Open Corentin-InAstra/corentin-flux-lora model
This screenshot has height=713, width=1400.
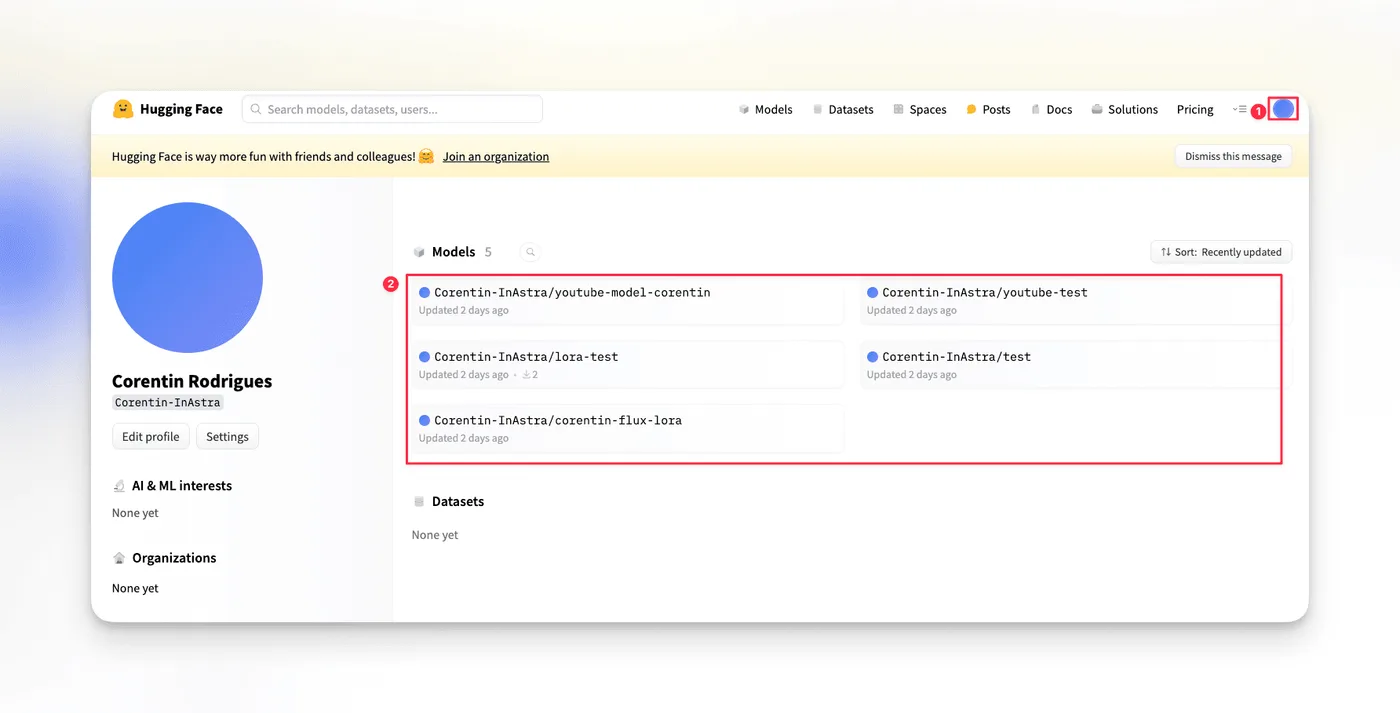[627, 428]
